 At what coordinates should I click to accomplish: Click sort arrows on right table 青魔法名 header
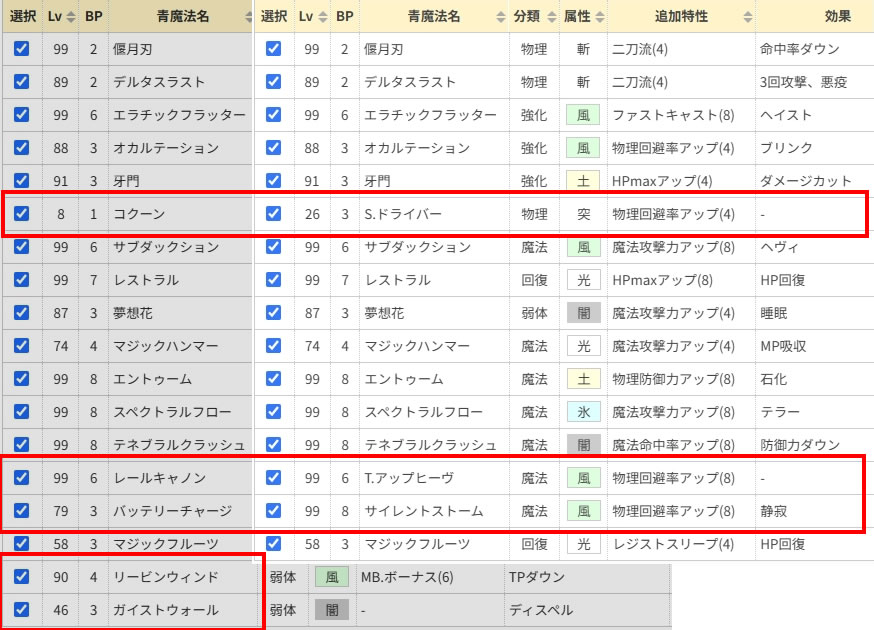(500, 17)
